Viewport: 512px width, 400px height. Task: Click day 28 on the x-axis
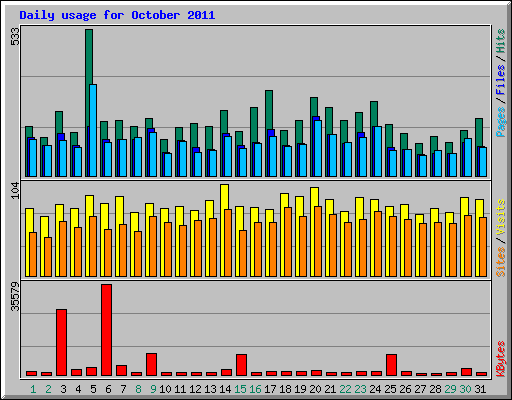click(x=435, y=389)
